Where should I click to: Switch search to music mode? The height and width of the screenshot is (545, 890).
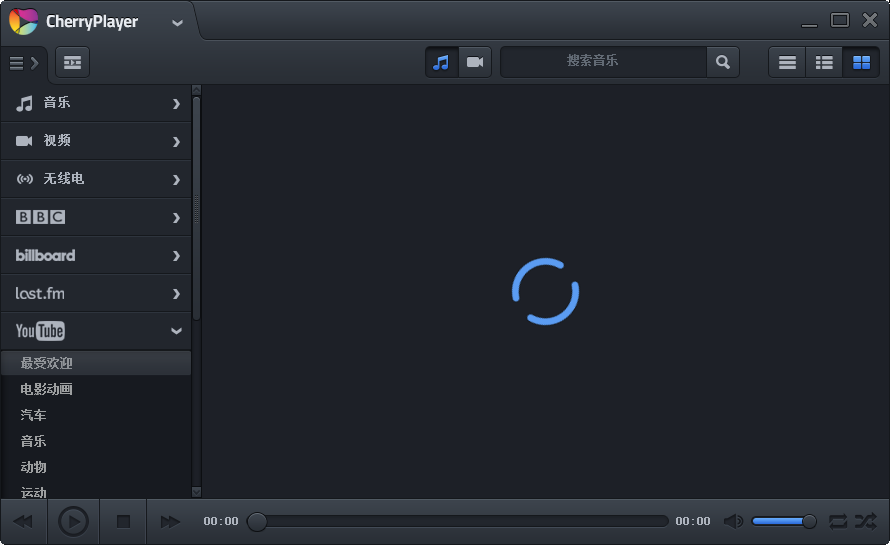pyautogui.click(x=441, y=62)
